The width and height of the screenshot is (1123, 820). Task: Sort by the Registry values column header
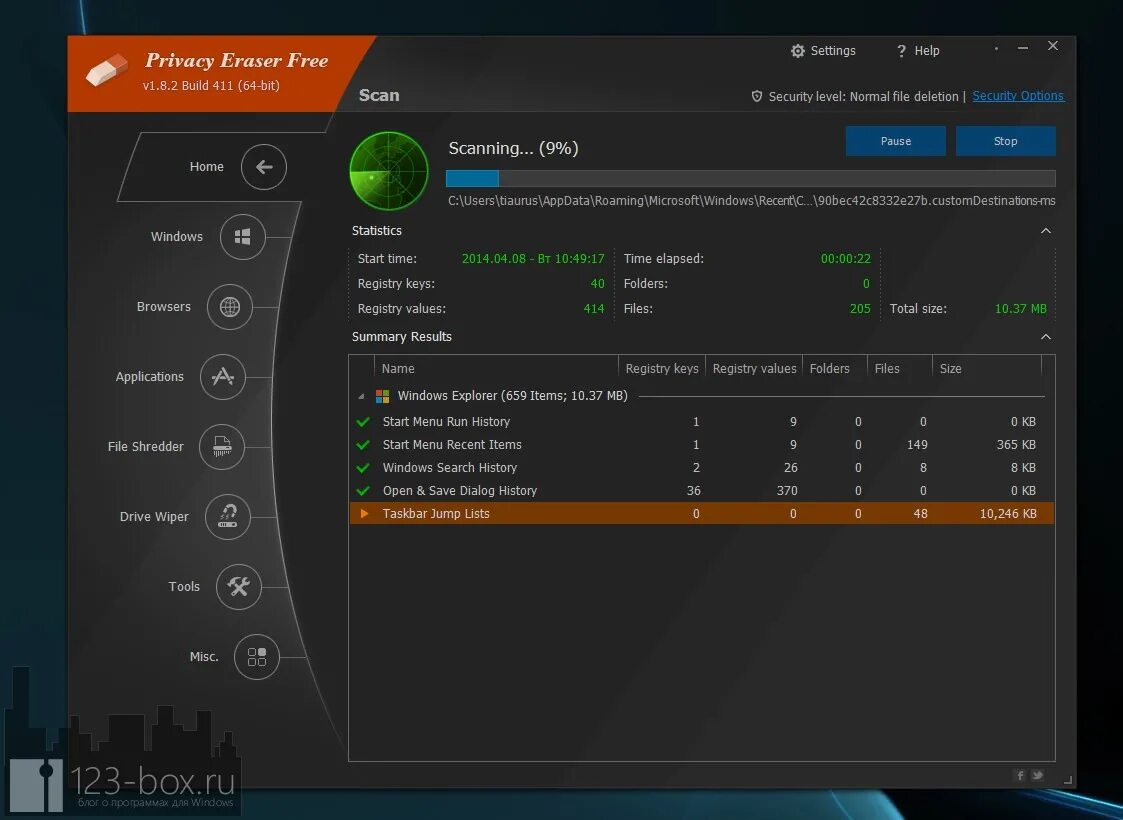click(754, 369)
